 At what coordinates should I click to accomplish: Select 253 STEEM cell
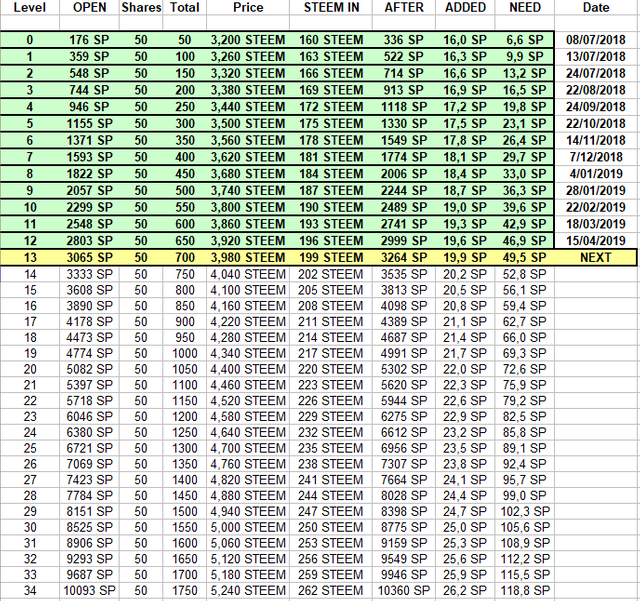(x=331, y=543)
